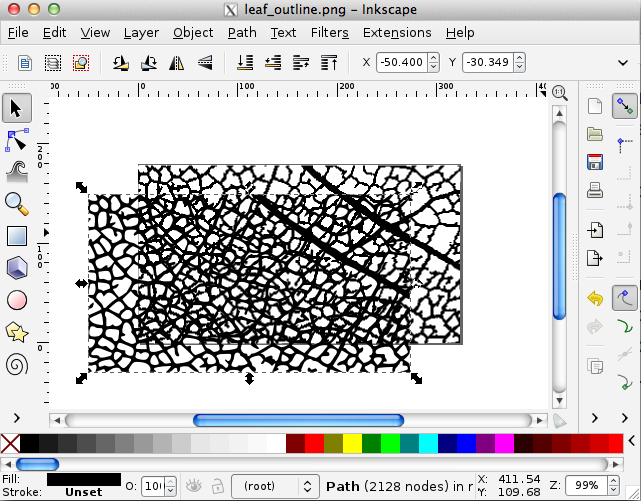Select the Node editing tool

[17, 138]
